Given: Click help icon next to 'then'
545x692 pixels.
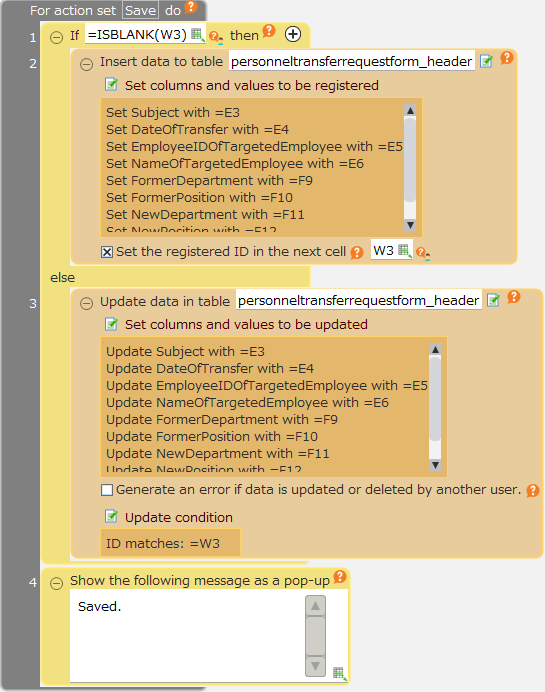Looking at the screenshot, I should click(x=269, y=31).
